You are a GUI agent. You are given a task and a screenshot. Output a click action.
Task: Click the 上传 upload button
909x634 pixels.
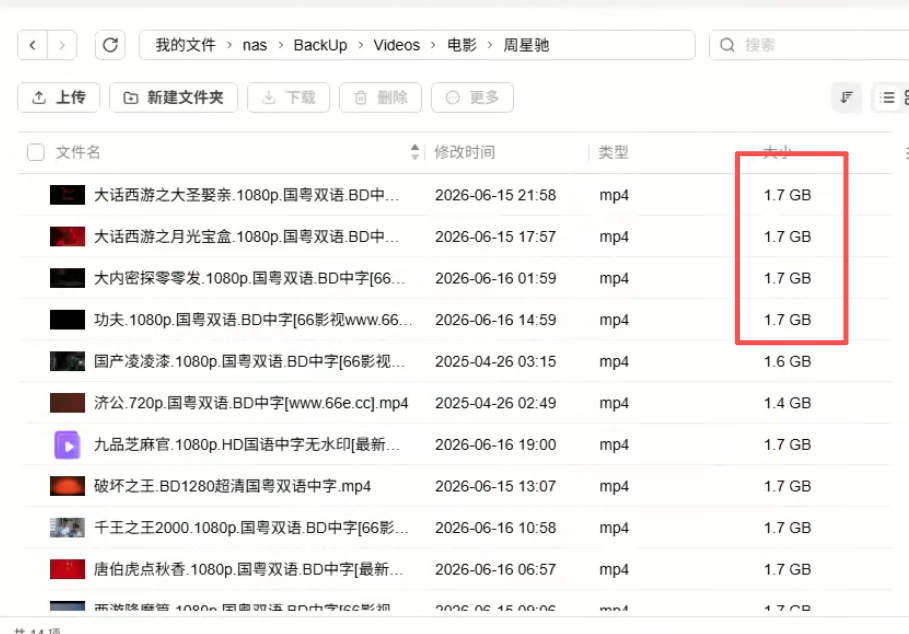tap(59, 97)
